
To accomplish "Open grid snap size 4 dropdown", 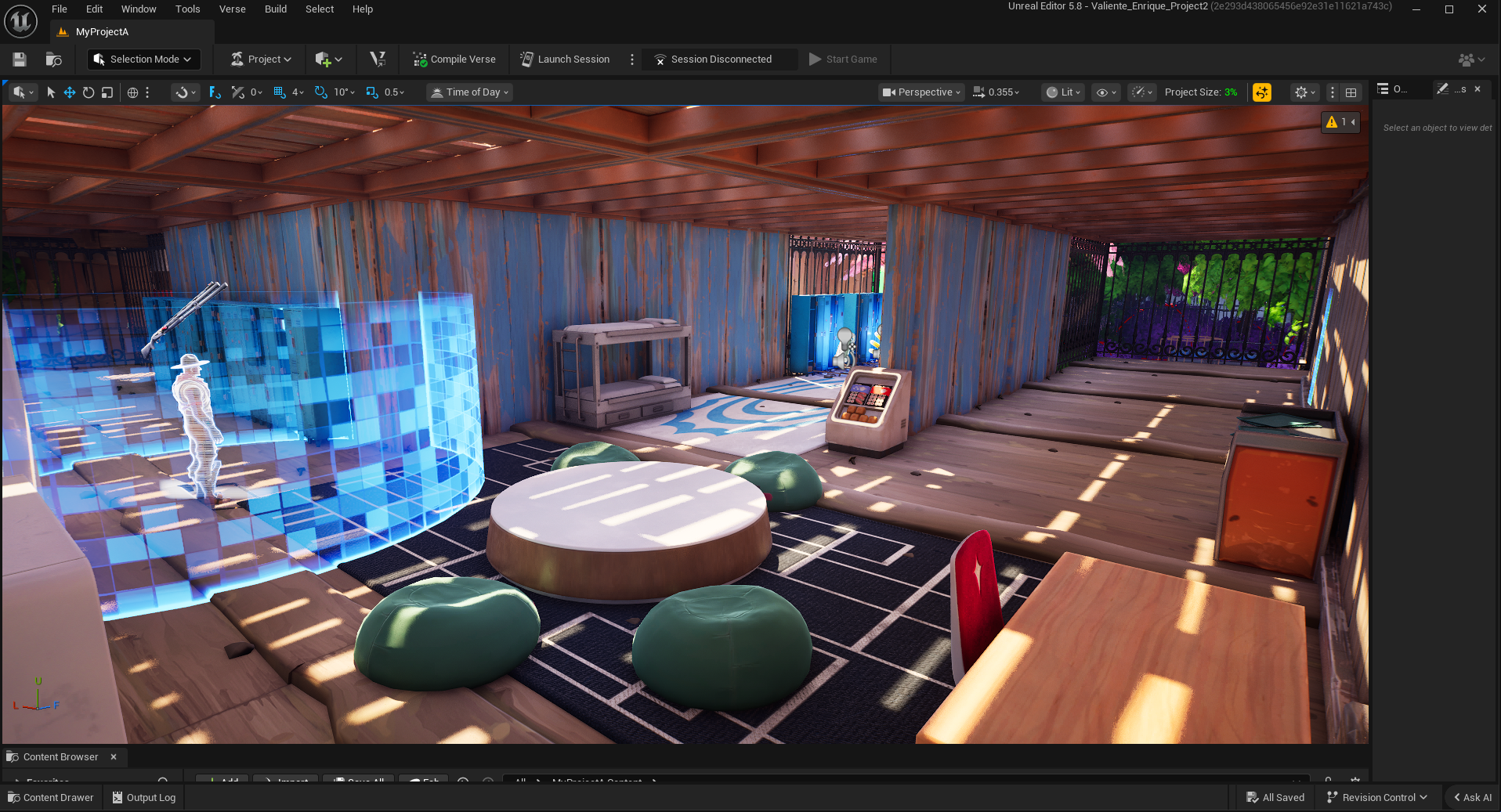I will 298,92.
